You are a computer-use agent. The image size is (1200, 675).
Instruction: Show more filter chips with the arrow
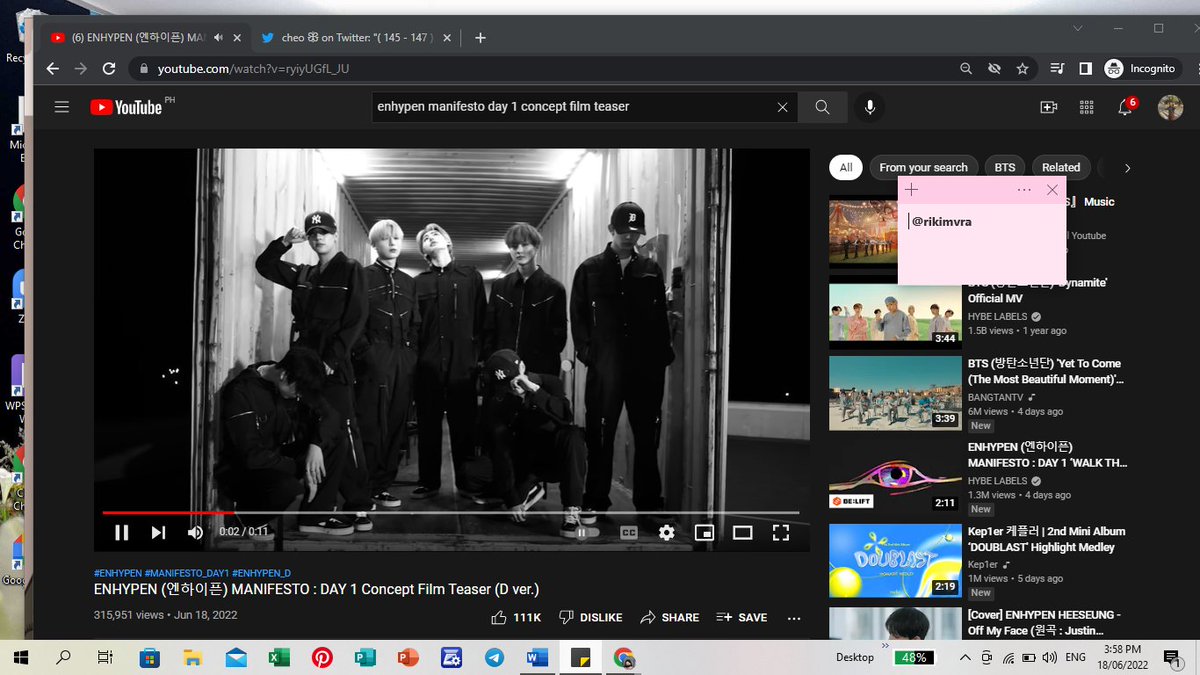[x=1127, y=168]
